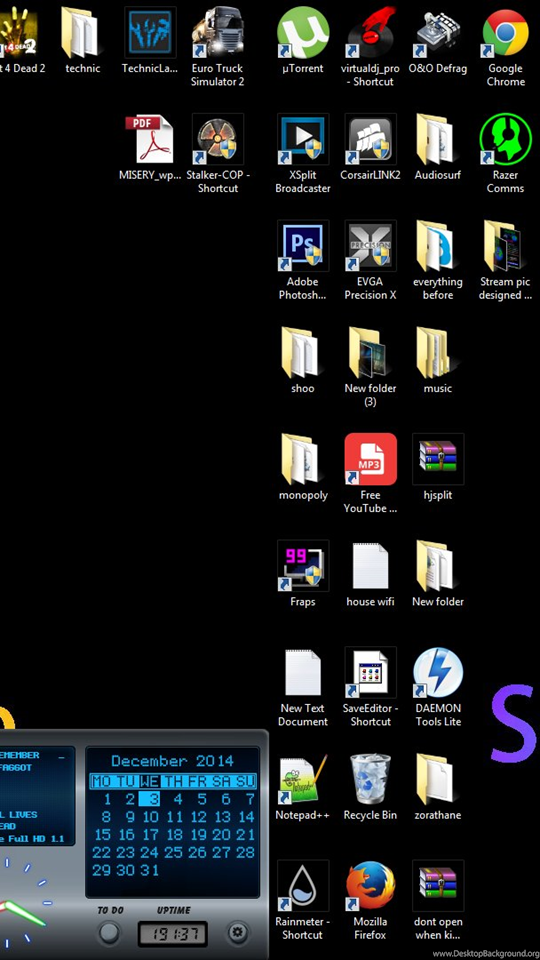Open the widget settings gear
The height and width of the screenshot is (960, 540).
pyautogui.click(x=238, y=932)
